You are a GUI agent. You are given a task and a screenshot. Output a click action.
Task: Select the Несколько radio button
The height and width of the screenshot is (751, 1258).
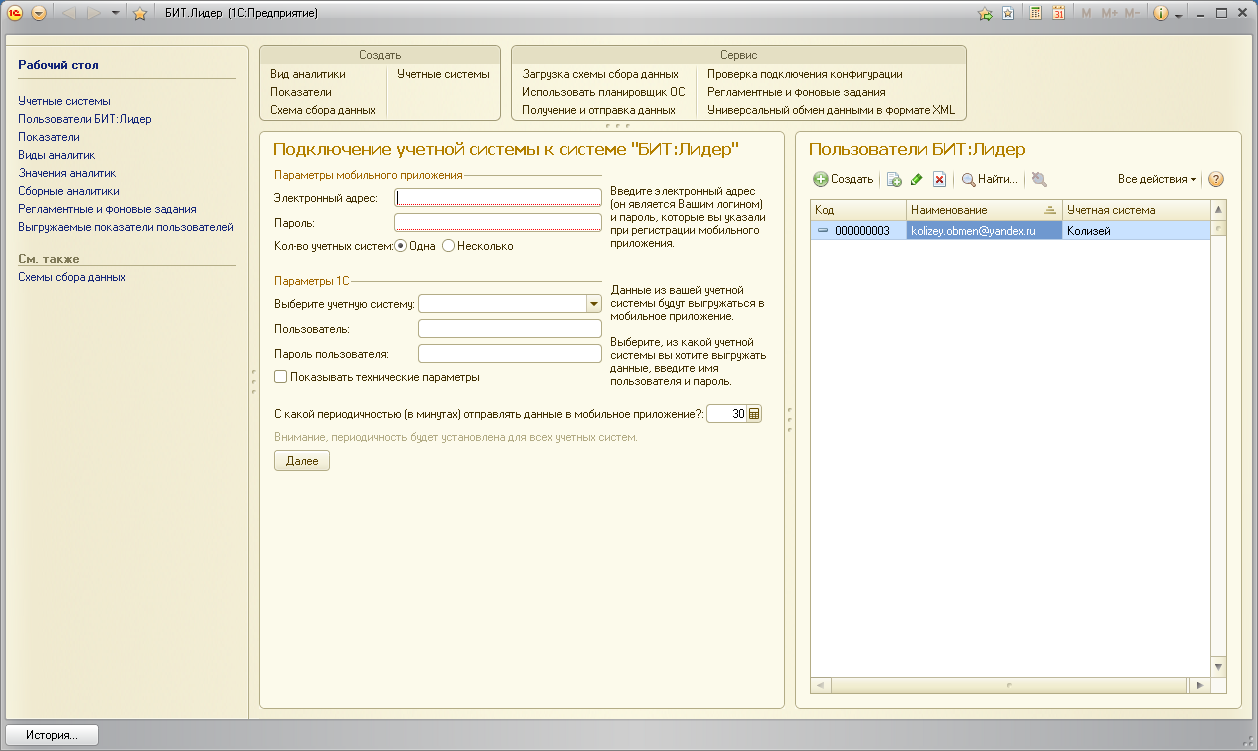point(448,245)
